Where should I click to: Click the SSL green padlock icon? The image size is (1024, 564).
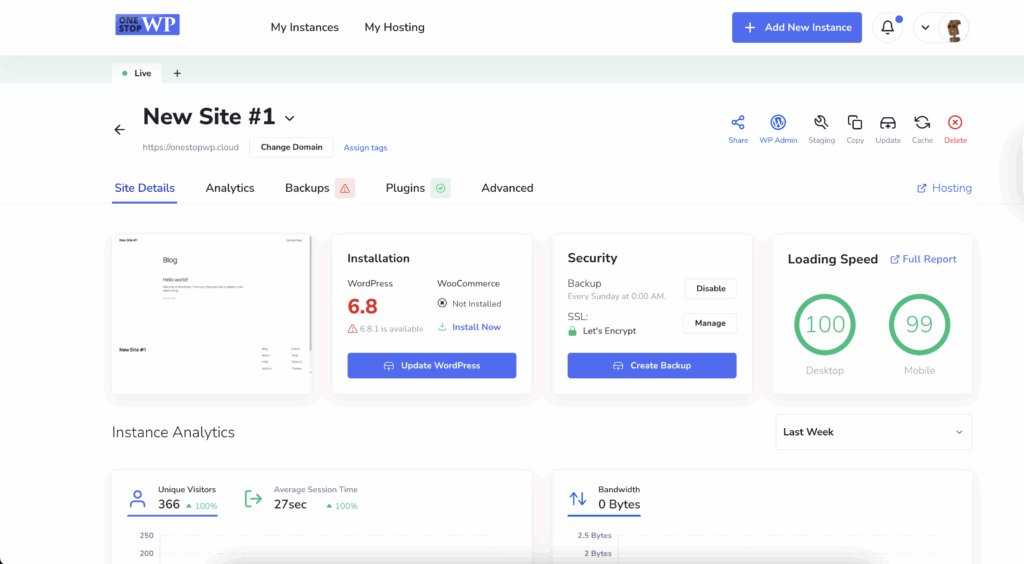(572, 331)
